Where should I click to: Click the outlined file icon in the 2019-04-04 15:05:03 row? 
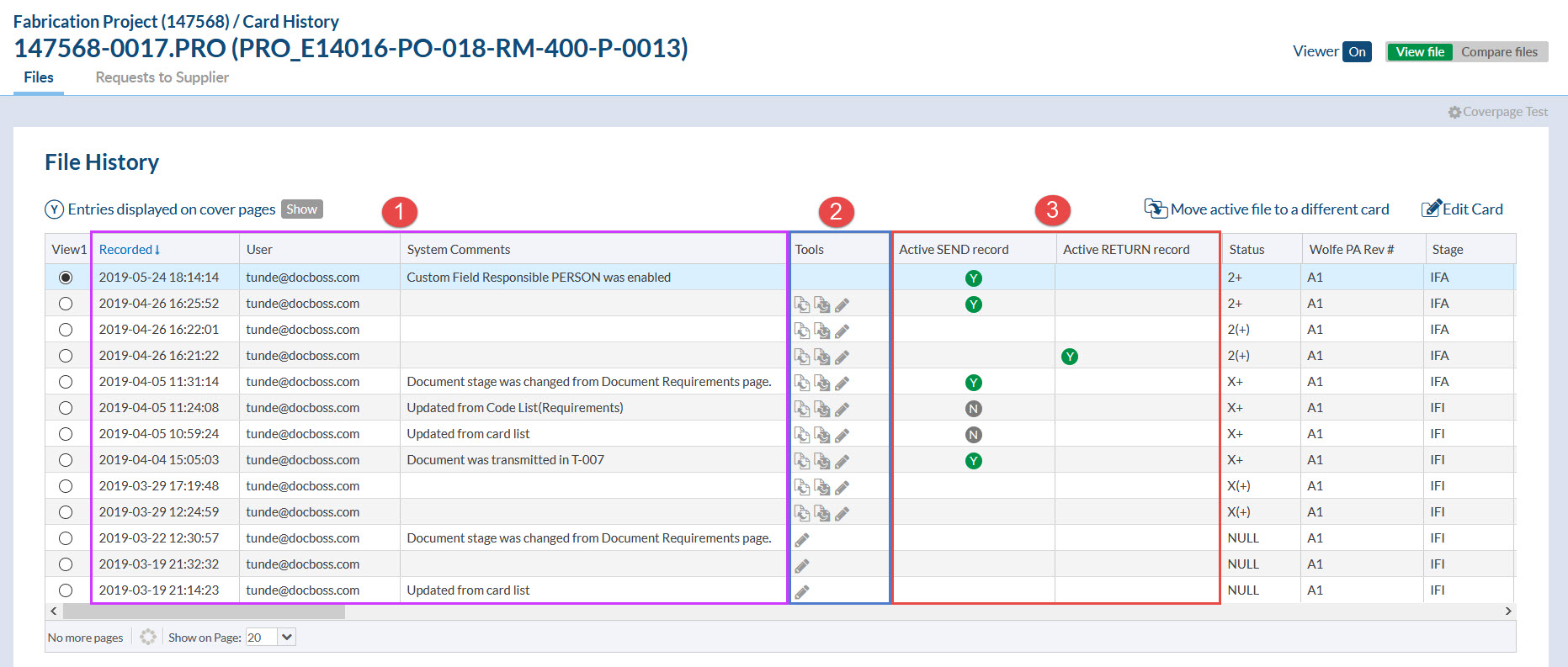[x=802, y=461]
